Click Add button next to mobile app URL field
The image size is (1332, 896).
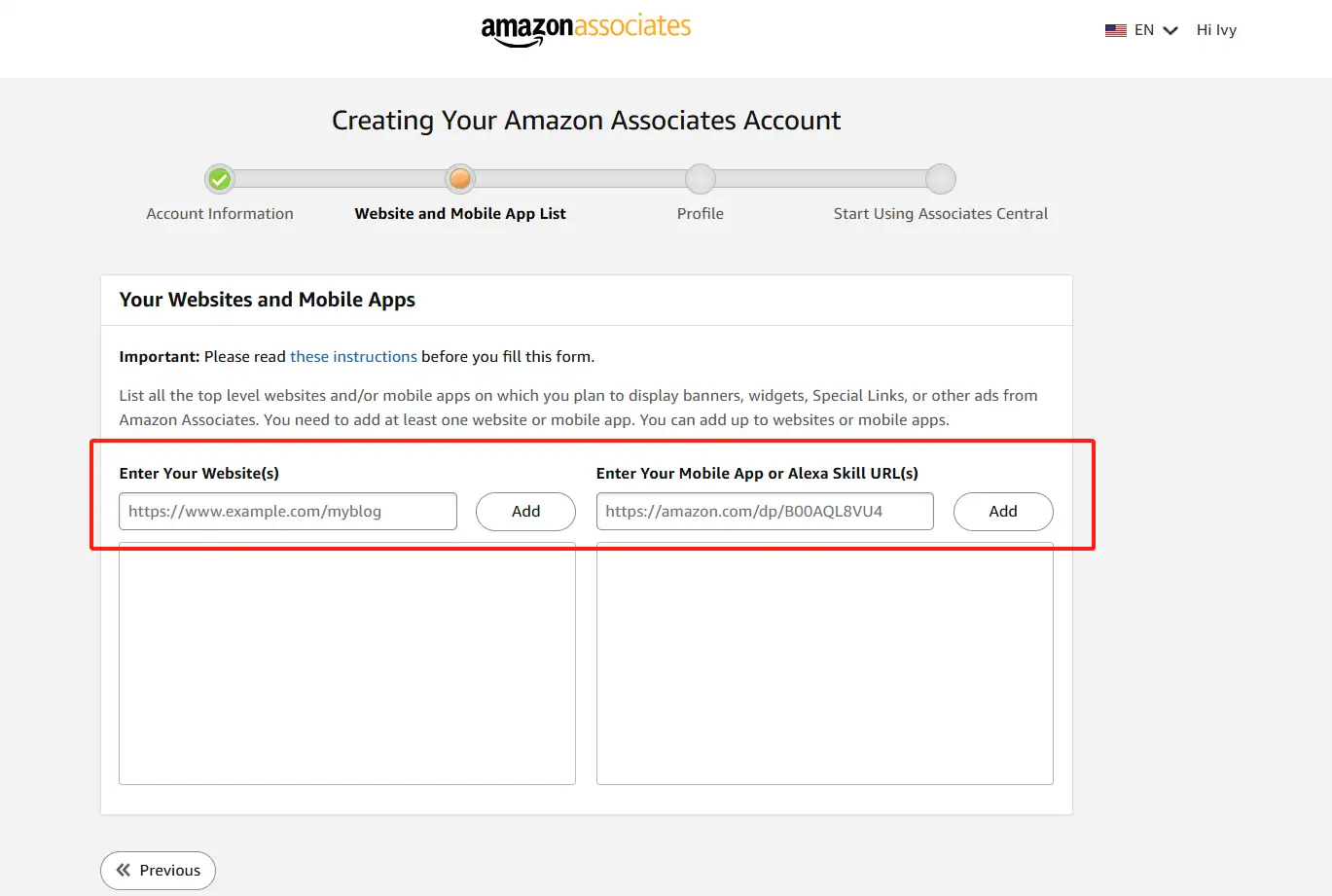[x=1003, y=512]
